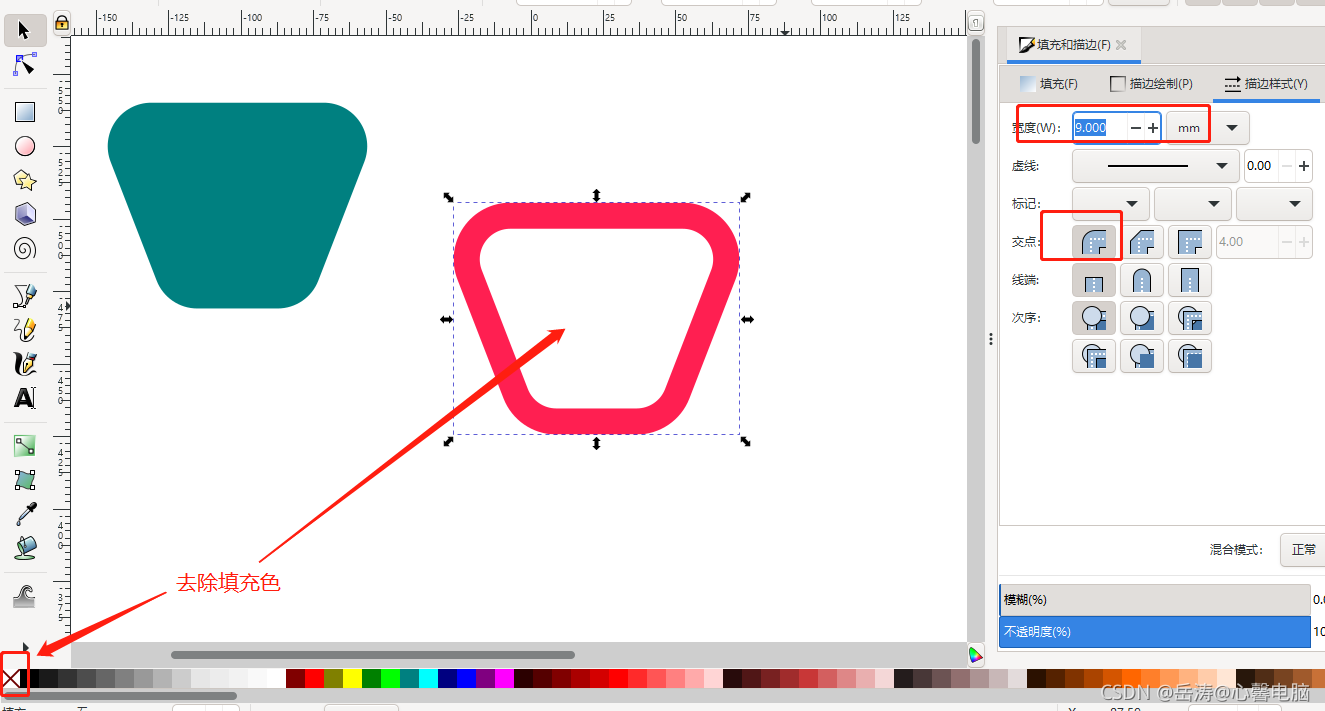Open the mm stroke width unit dropdown

point(1189,128)
